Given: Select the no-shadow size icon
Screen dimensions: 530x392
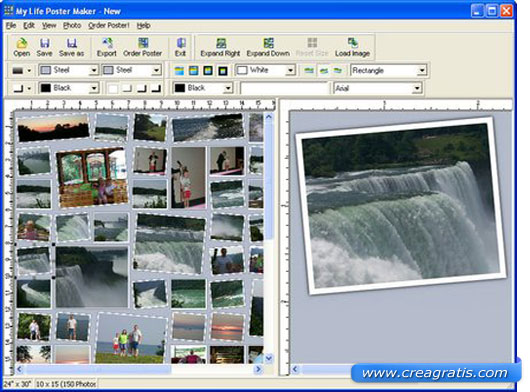Looking at the screenshot, I should pyautogui.click(x=113, y=88).
